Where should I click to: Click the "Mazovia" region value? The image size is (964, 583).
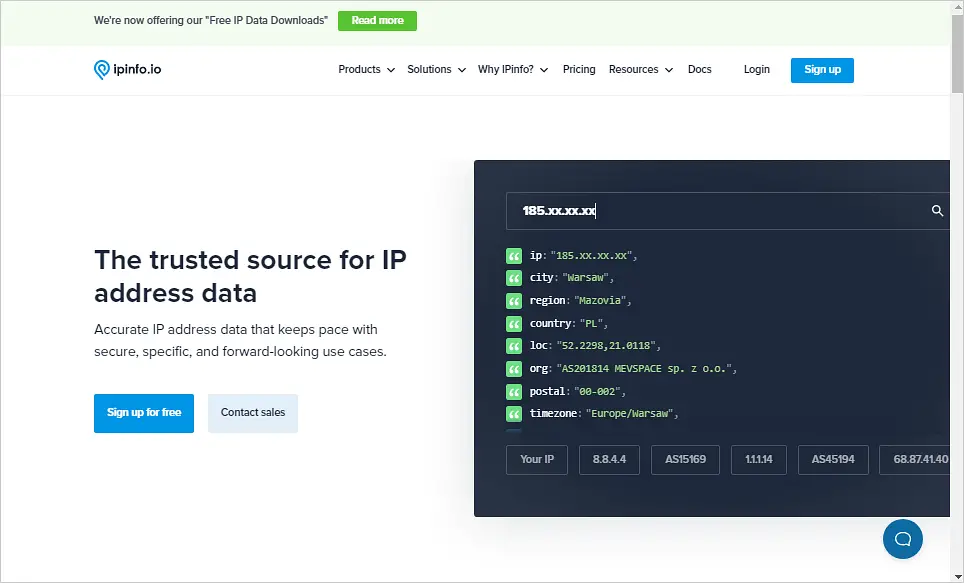pos(600,301)
